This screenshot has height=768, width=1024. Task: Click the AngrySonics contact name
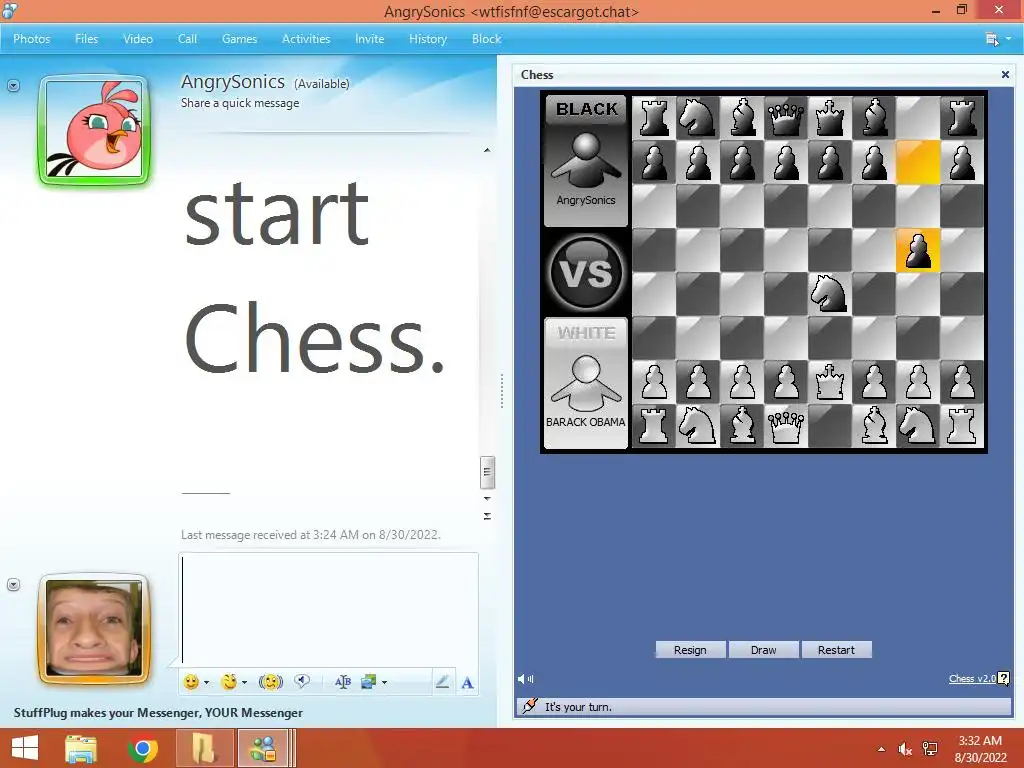(x=232, y=82)
